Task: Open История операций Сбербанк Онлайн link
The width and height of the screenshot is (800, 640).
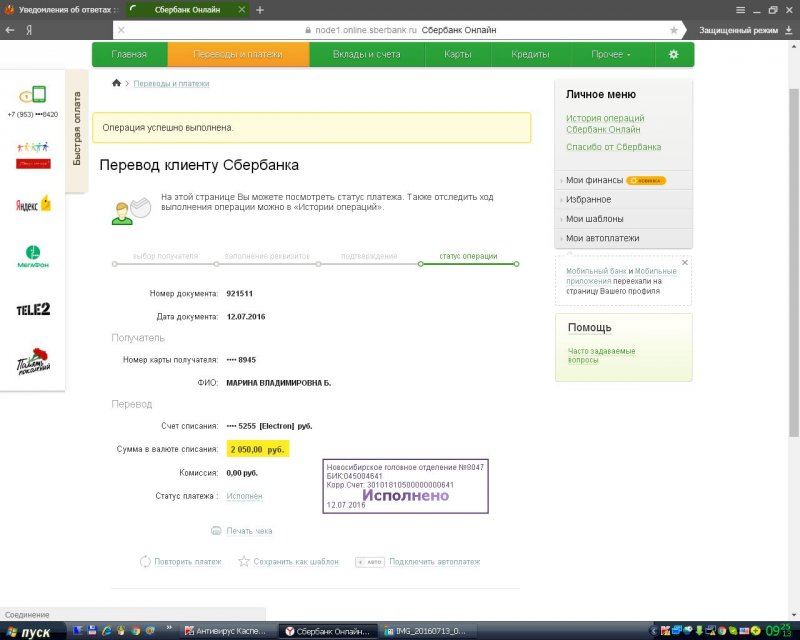Action: [605, 124]
